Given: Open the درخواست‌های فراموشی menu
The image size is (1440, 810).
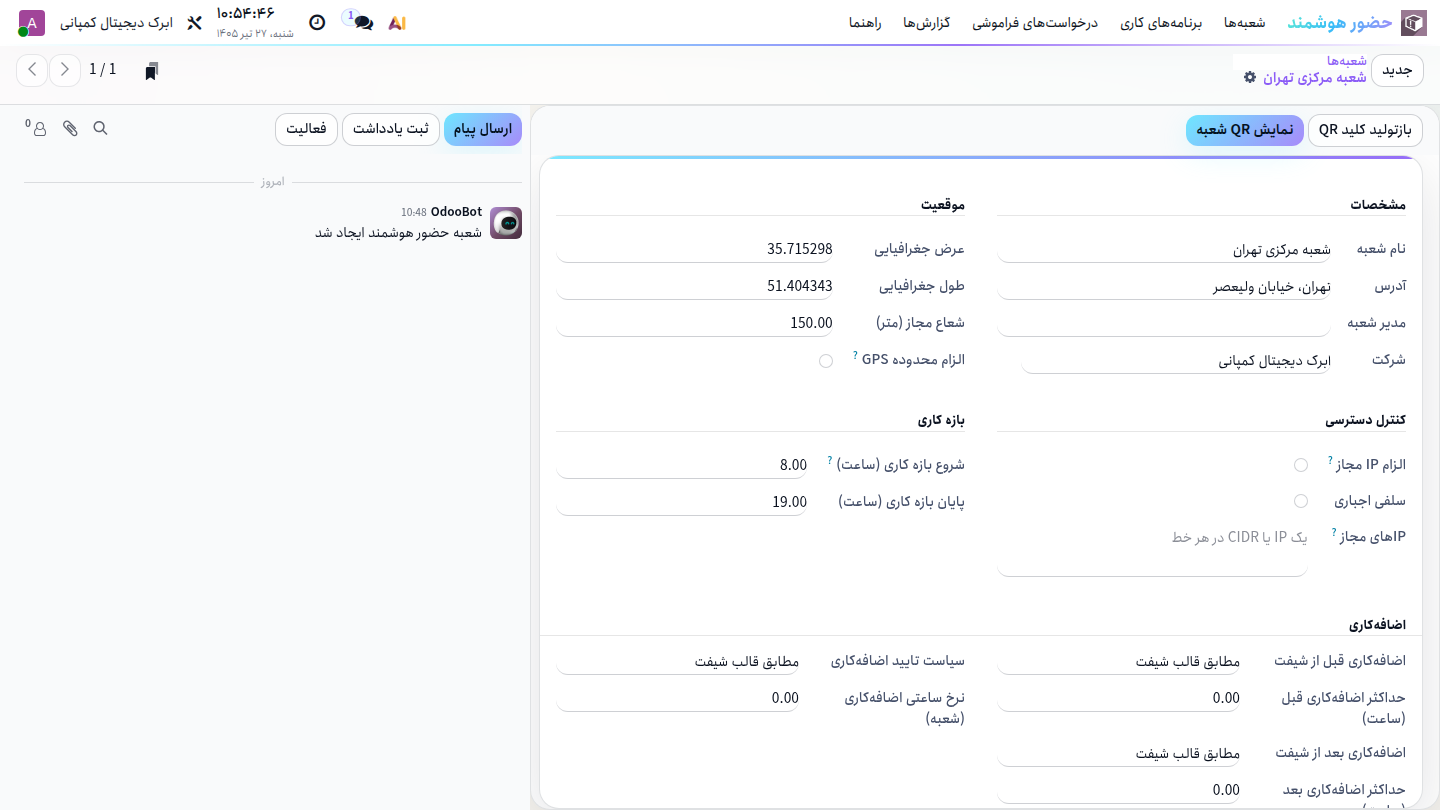Looking at the screenshot, I should [1035, 23].
